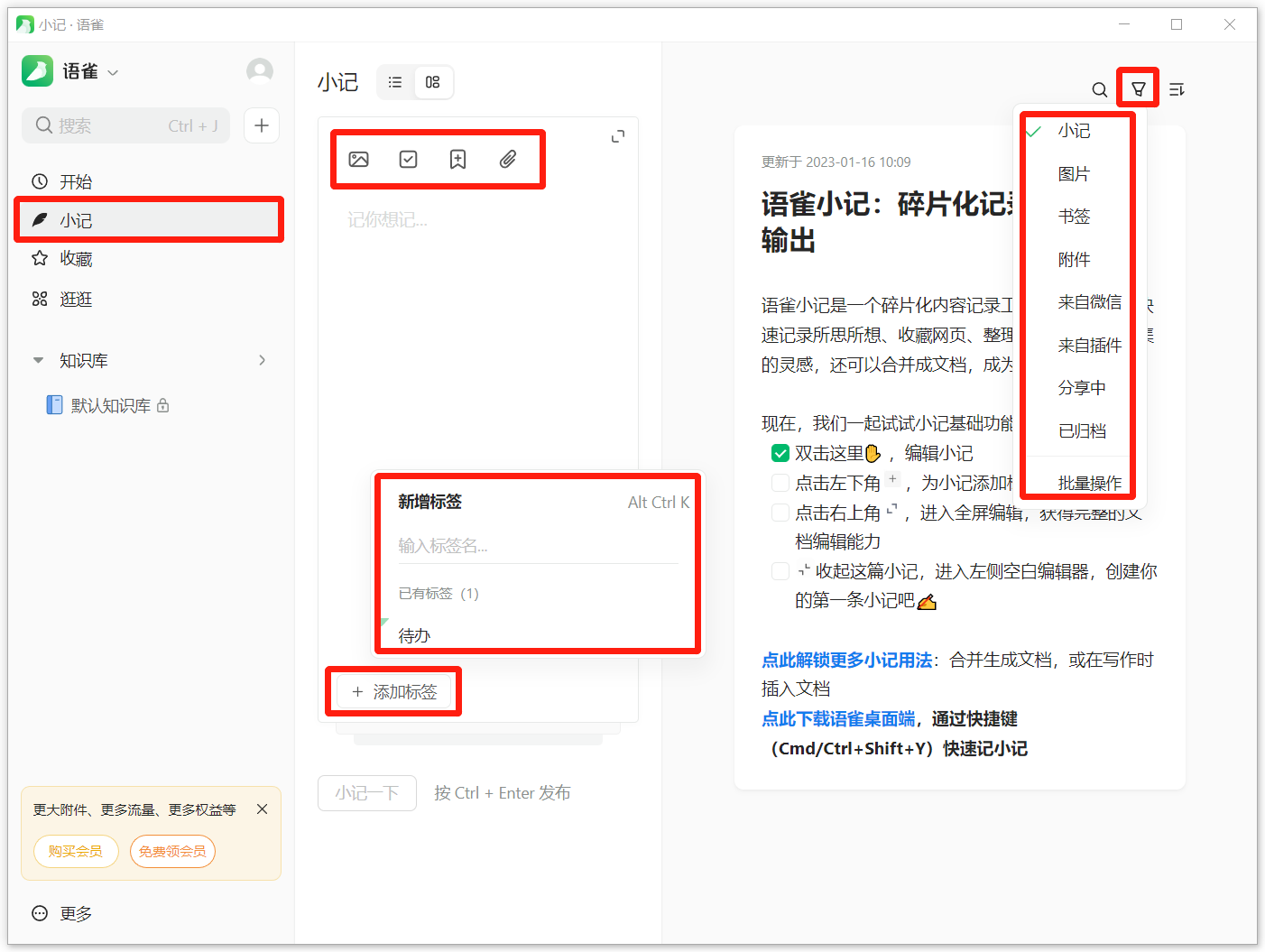Click note title 语雀小记：碎片化记录
1265x952 pixels.
pyautogui.click(x=888, y=222)
